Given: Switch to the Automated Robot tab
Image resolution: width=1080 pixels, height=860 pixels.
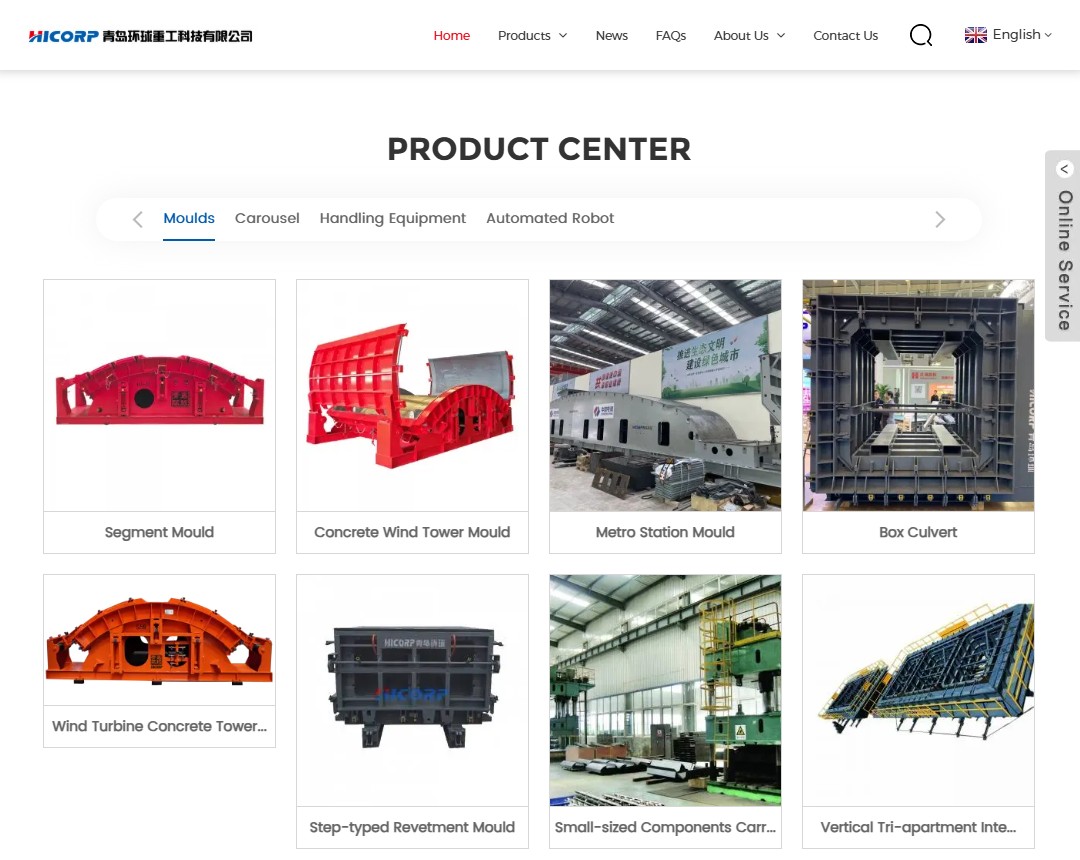Looking at the screenshot, I should (x=550, y=218).
